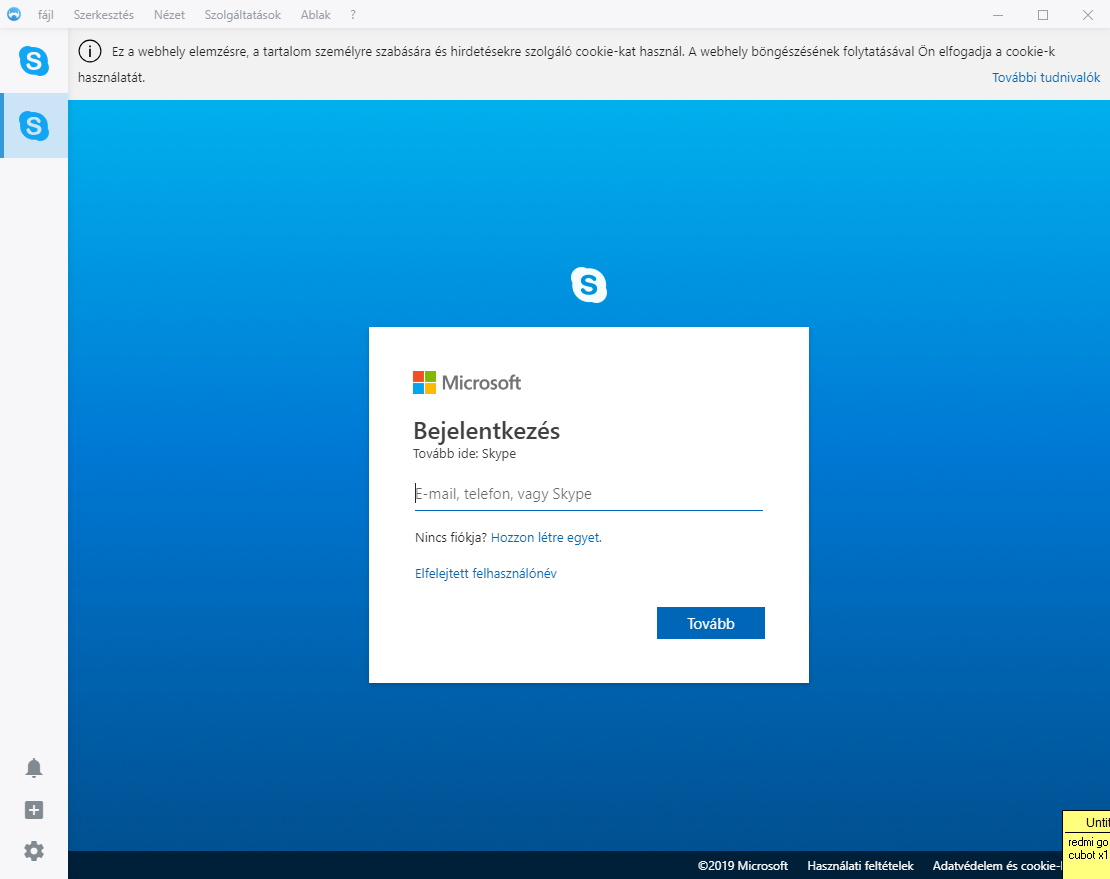Select the highlighted Skype service tab

[34, 126]
